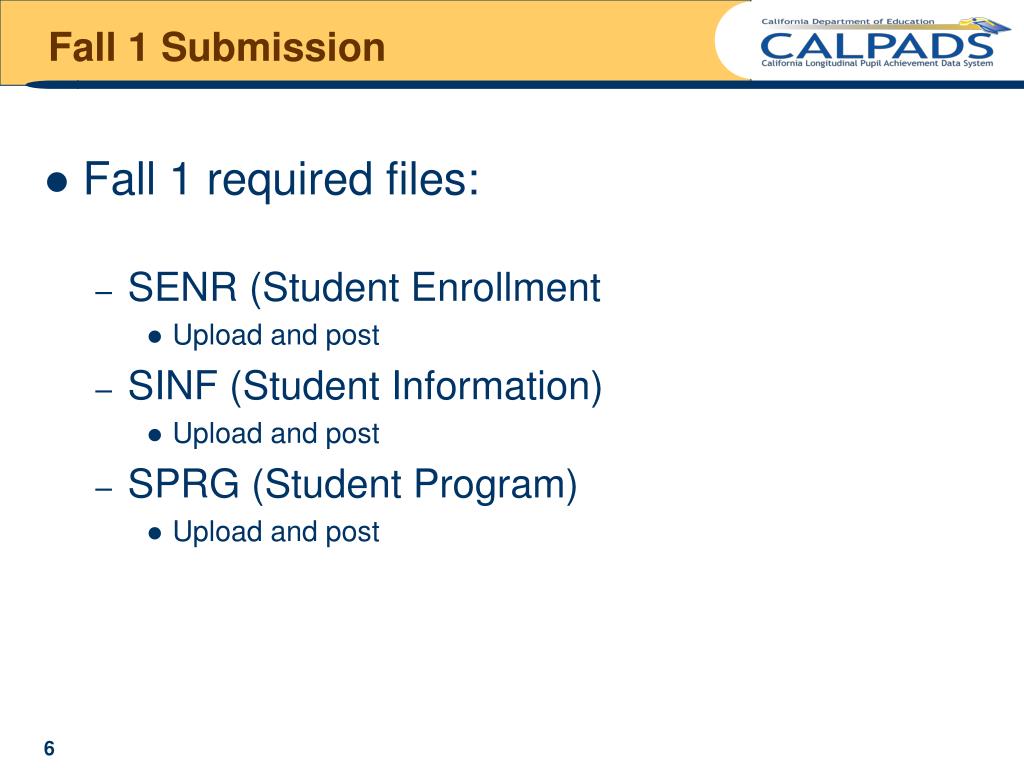Click Upload and post under SENR
Screen dimensions: 1024x768
[276, 336]
